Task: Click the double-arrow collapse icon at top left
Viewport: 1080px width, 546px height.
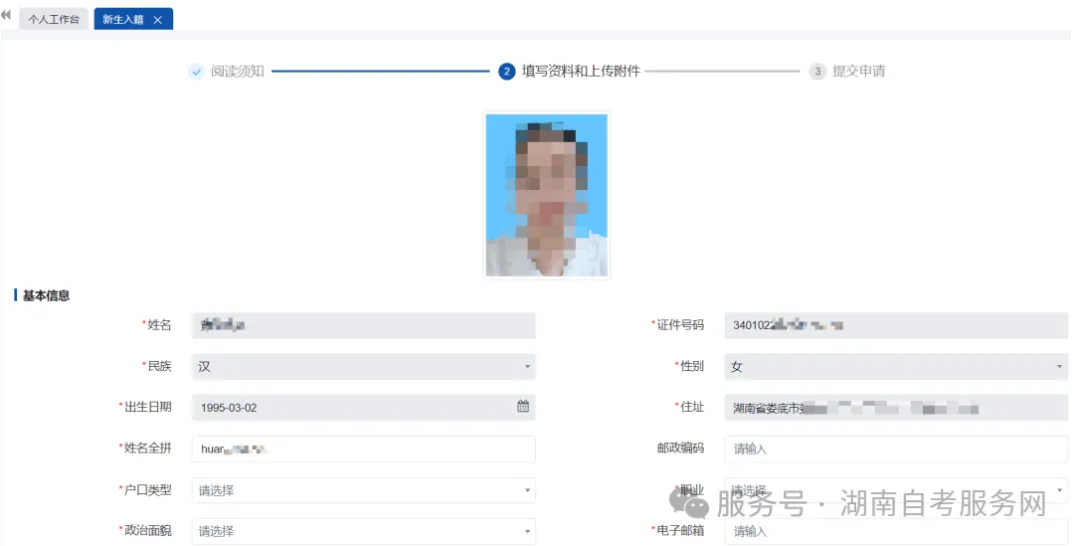Action: coord(7,17)
